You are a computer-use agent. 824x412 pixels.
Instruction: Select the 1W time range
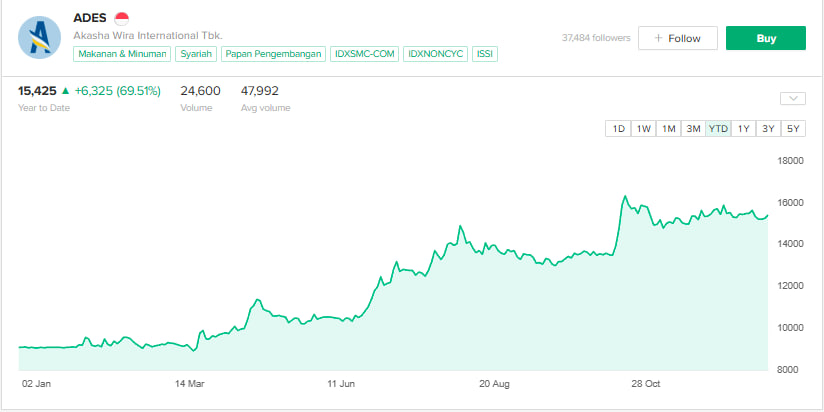pyautogui.click(x=644, y=128)
